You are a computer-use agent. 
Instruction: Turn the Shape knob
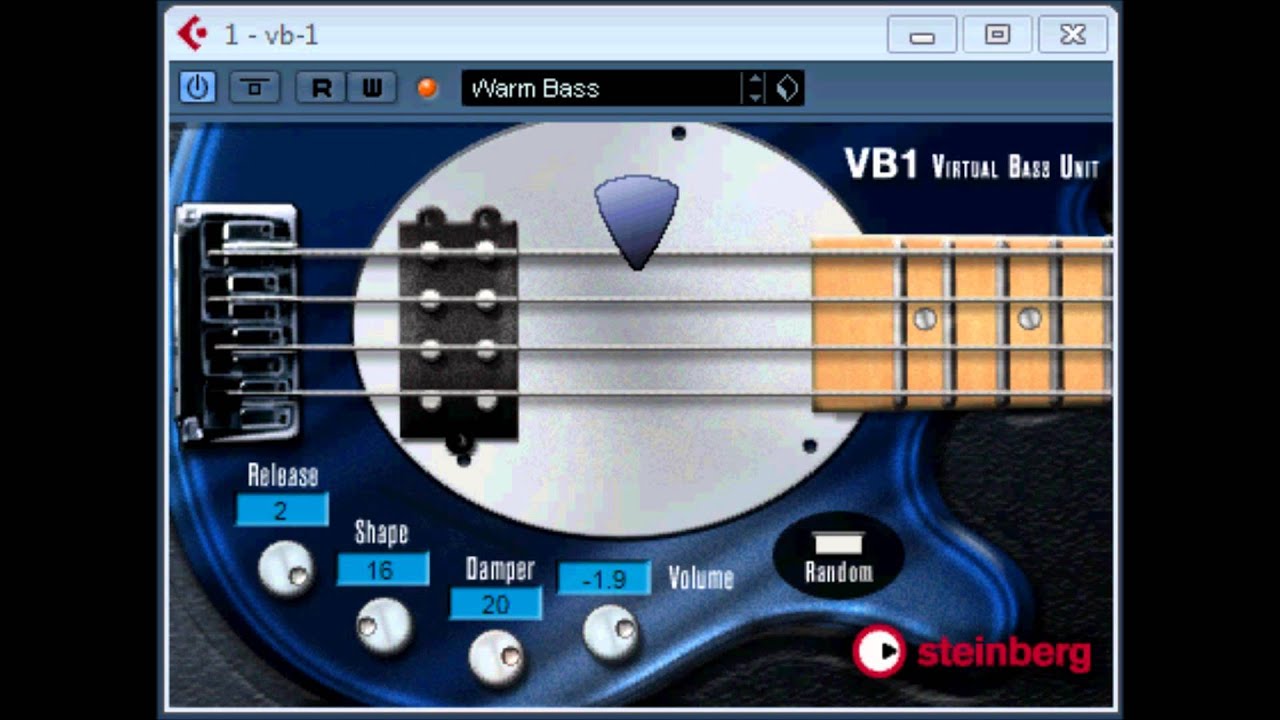pos(384,625)
